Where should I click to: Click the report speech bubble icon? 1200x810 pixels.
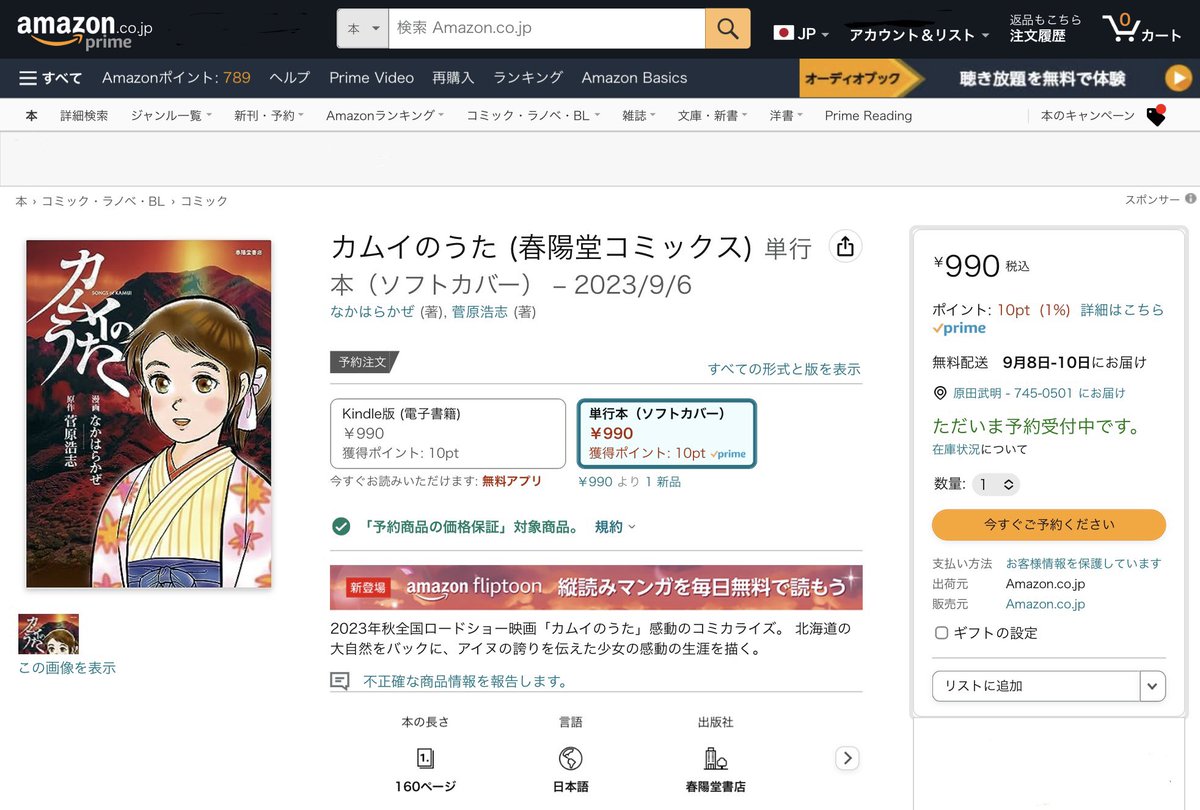340,681
